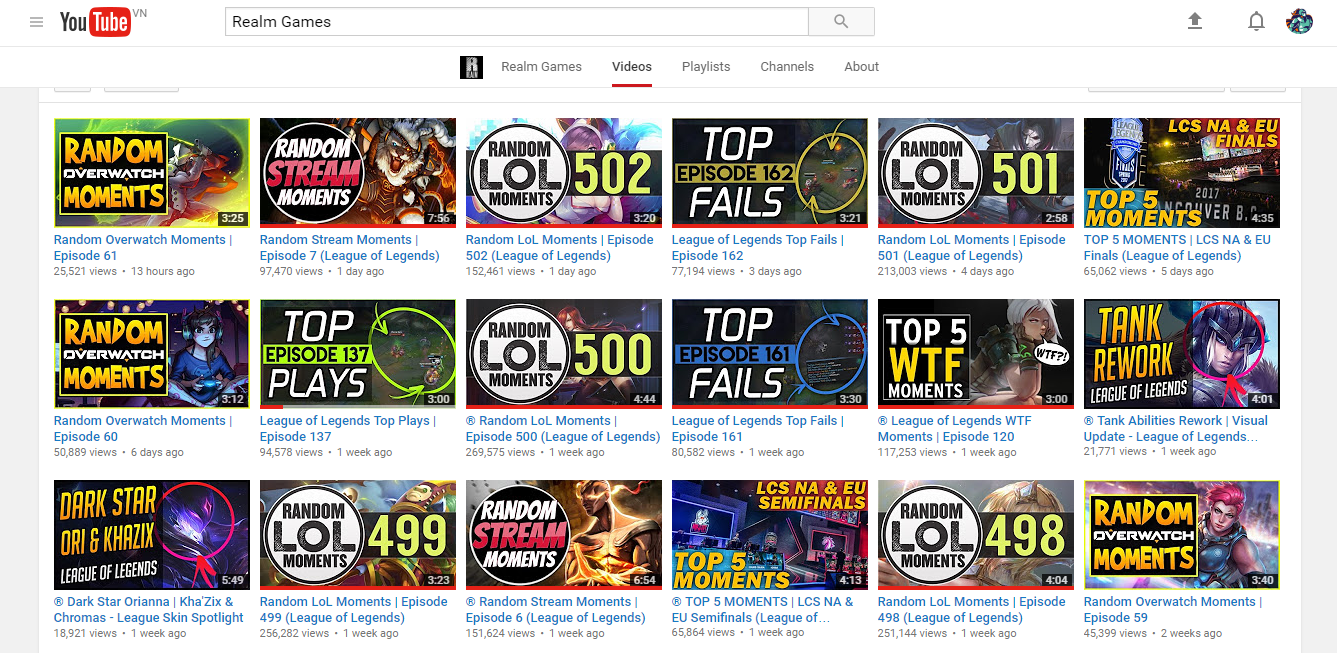Screen dimensions: 1341x655
Task: Open the Random LoL Moments 498 thumbnail
Action: (x=976, y=535)
